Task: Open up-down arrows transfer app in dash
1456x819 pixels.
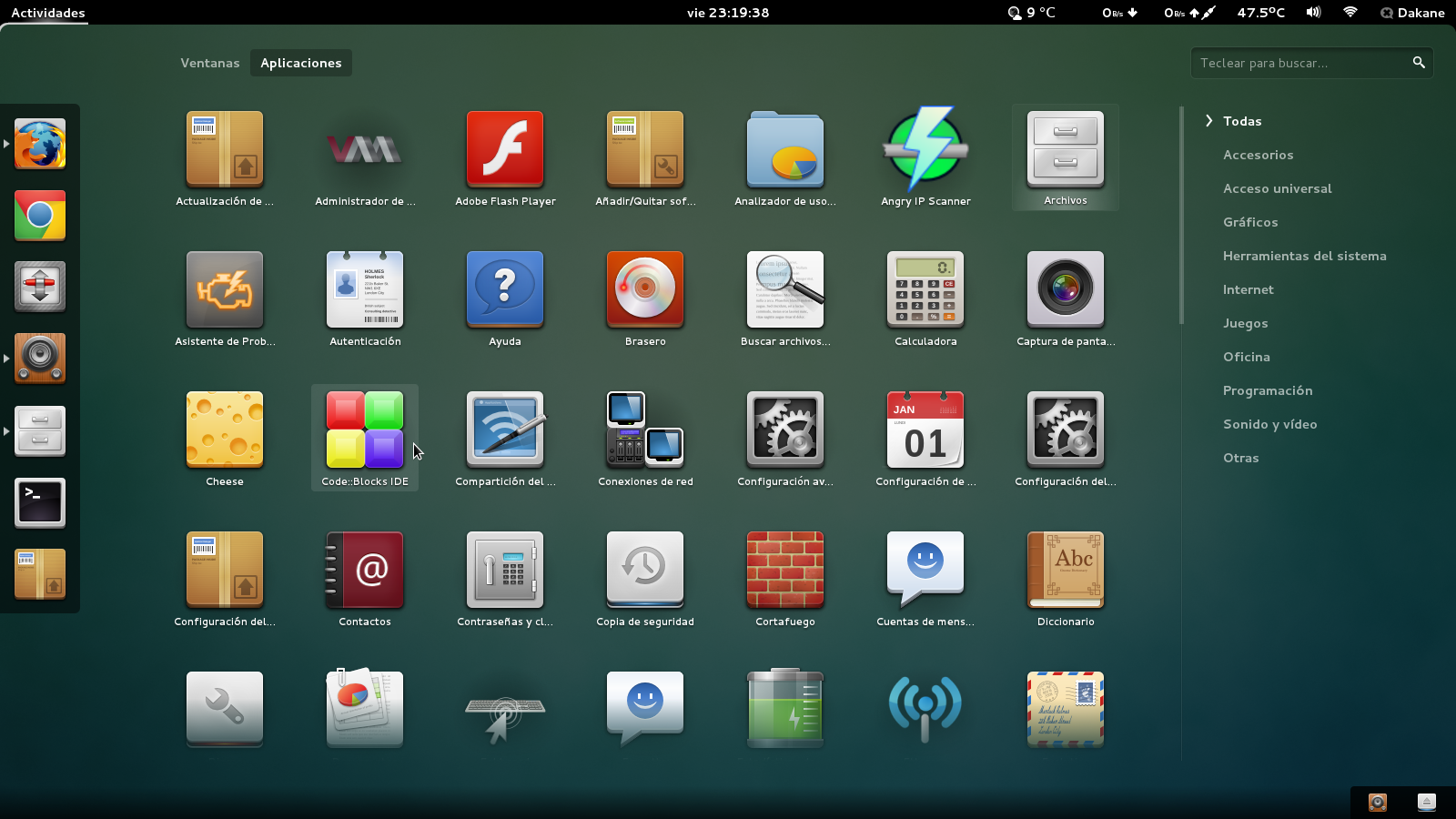Action: (40, 287)
